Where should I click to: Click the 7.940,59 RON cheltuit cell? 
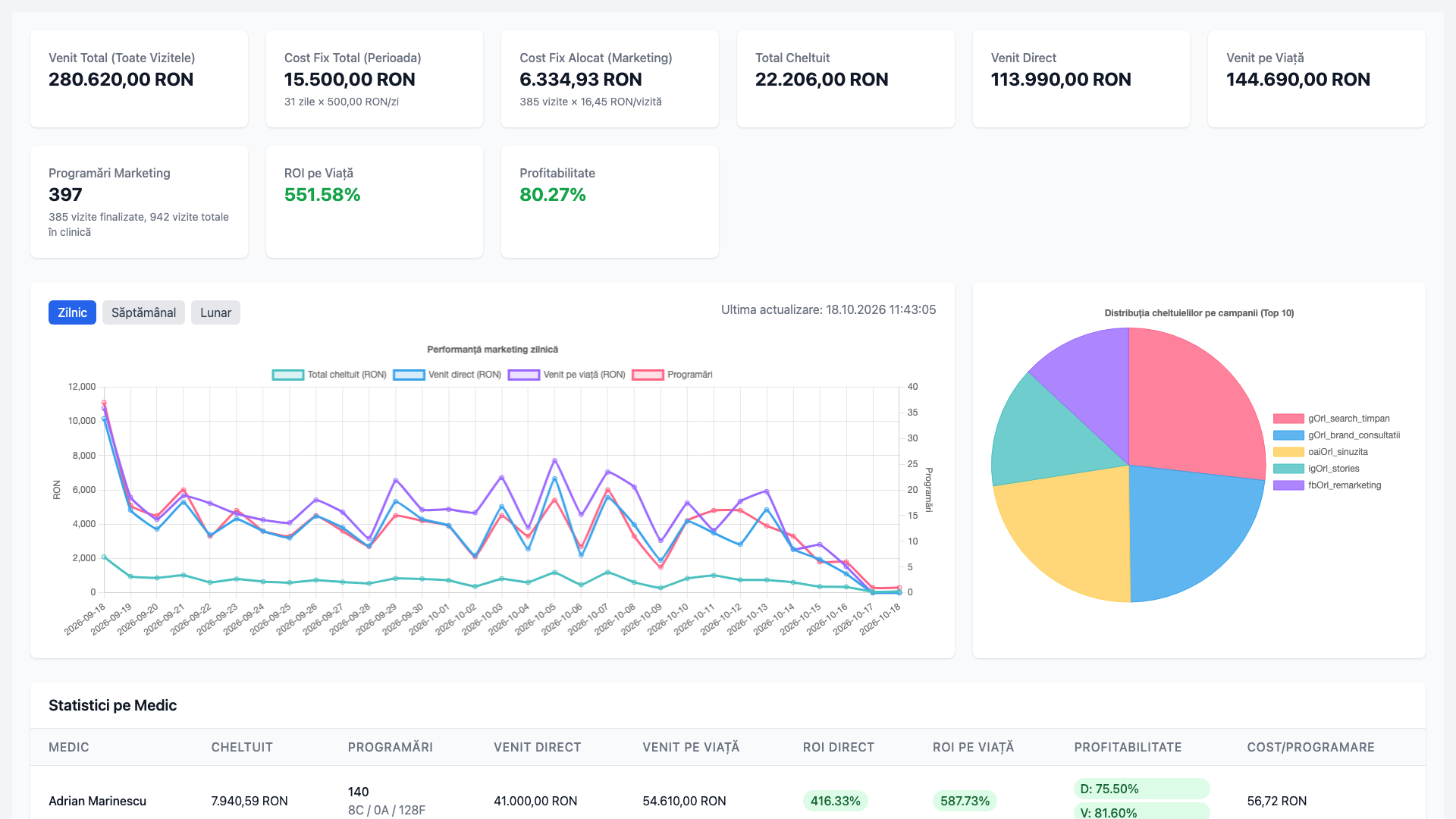[249, 801]
